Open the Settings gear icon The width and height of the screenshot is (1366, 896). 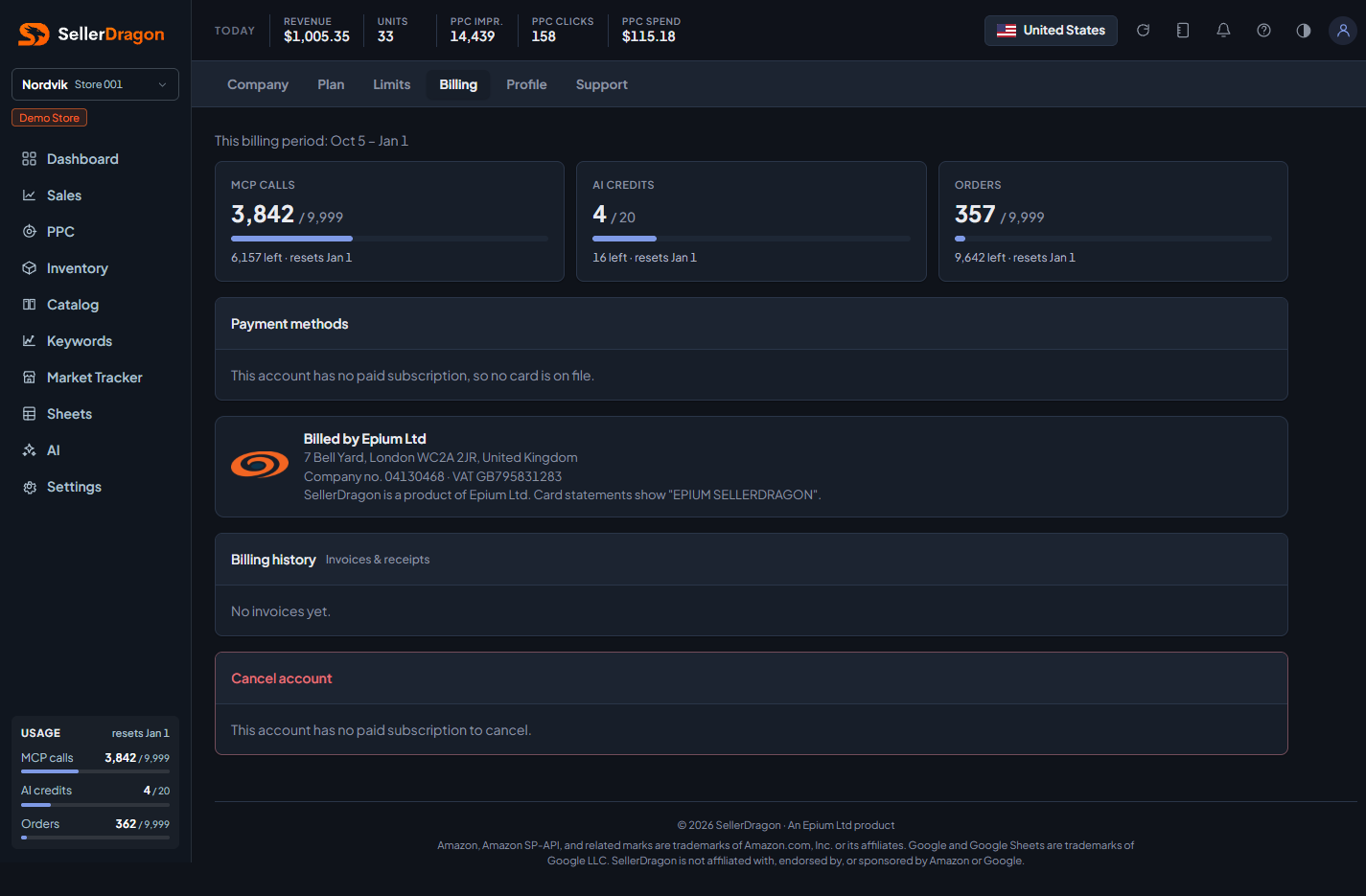click(30, 487)
